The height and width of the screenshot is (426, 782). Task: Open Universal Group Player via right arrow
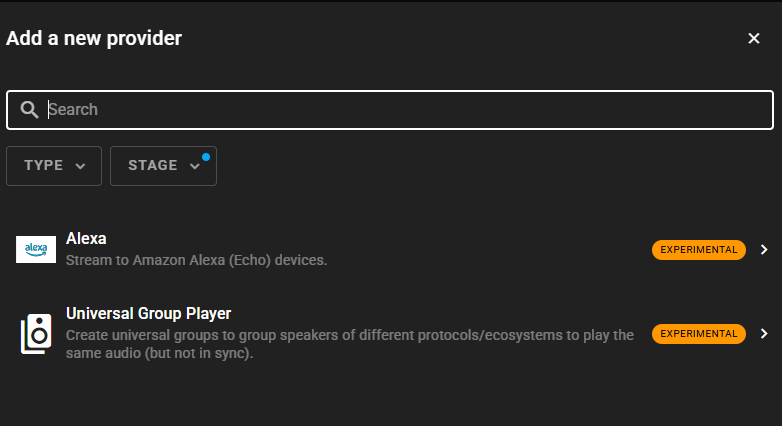tap(764, 333)
